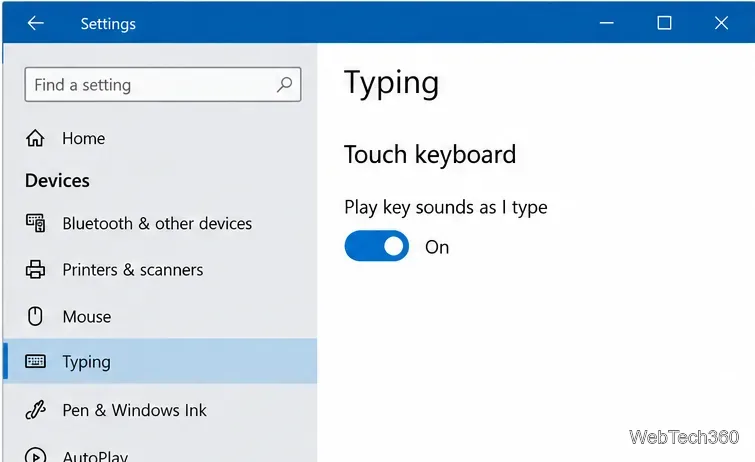This screenshot has height=462, width=755.
Task: Open Bluetooth & other devices page
Action: (x=160, y=224)
